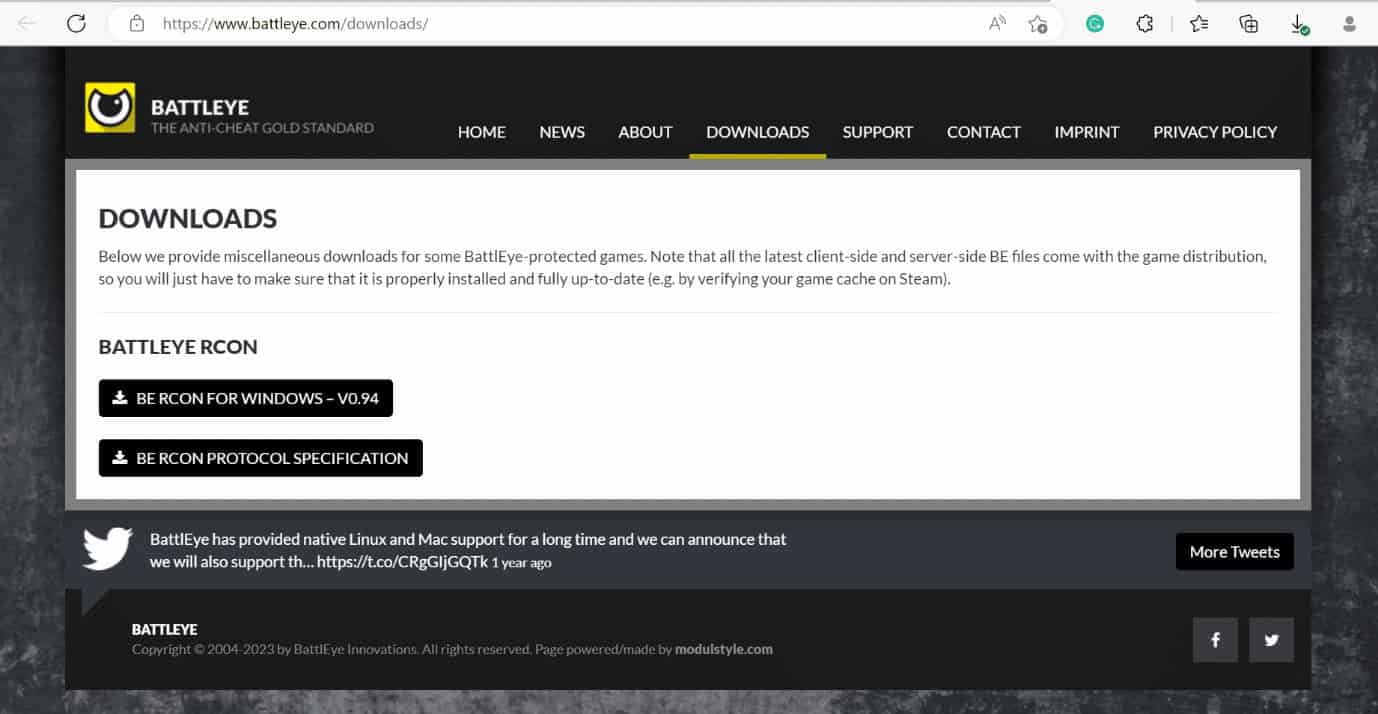
Task: Click the browser back arrow
Action: coord(27,23)
